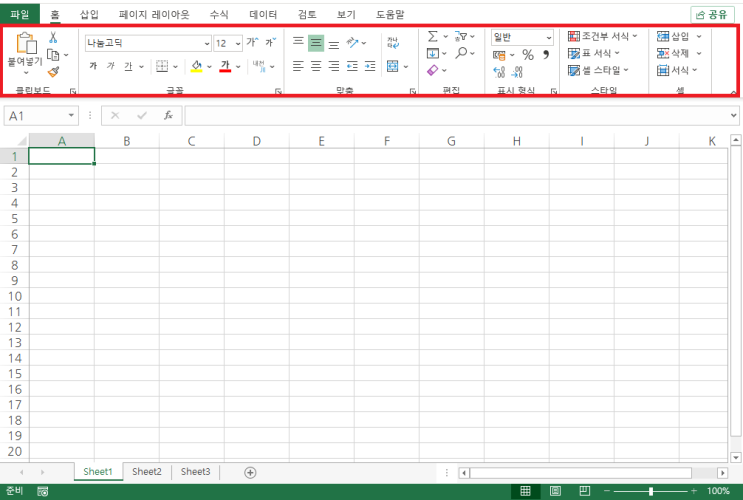Open the Name Box A1 dropdown arrow
Viewport: 743px width, 500px height.
pyautogui.click(x=71, y=115)
